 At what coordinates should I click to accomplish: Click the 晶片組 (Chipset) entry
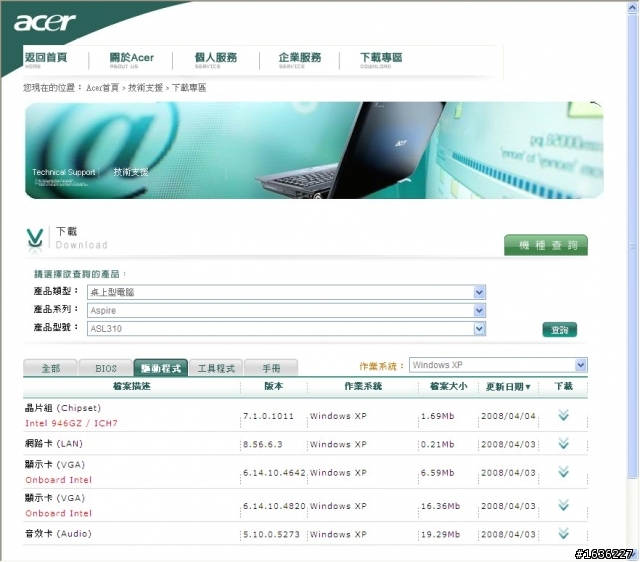tap(63, 408)
